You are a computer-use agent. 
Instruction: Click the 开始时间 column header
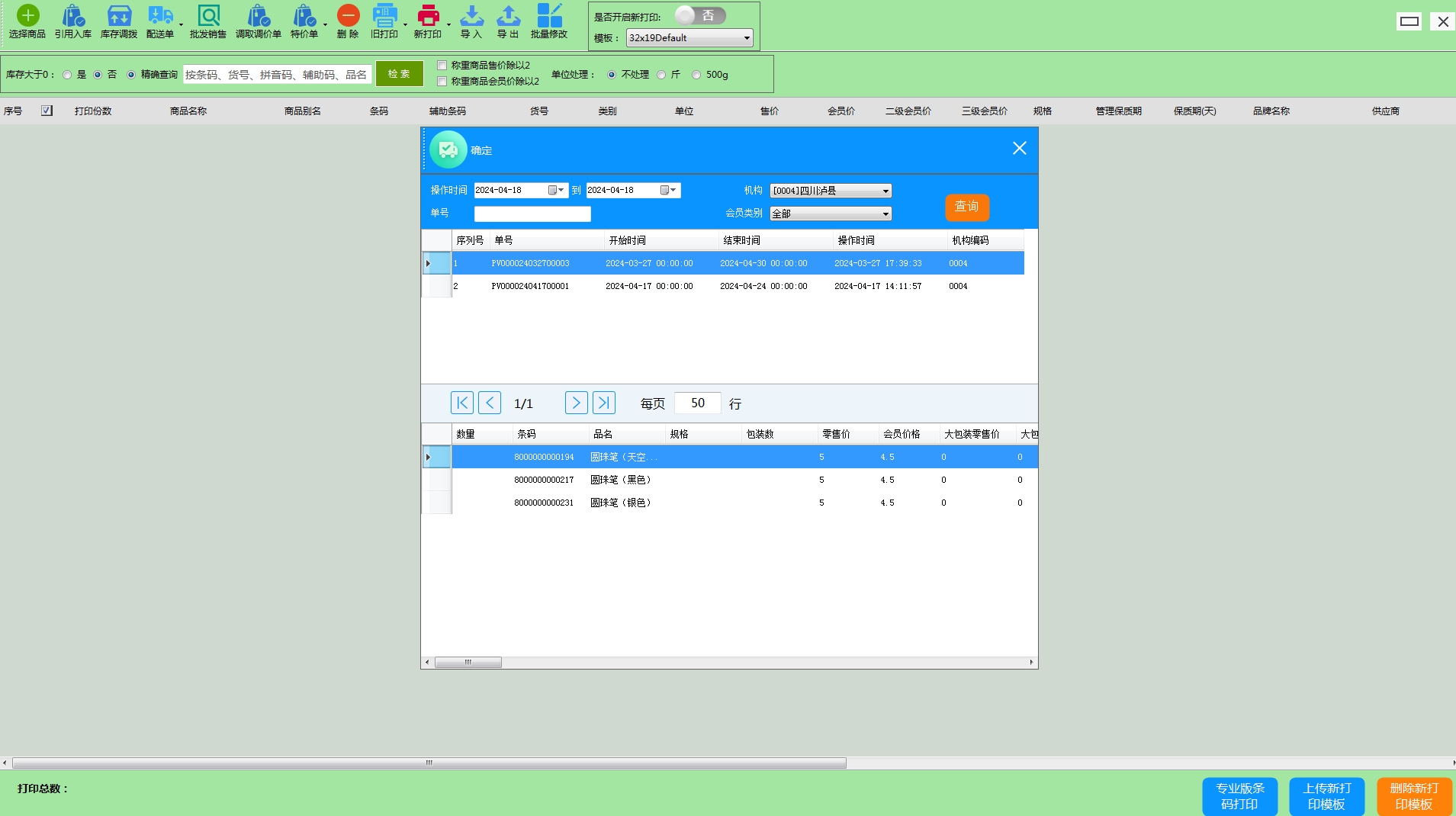pyautogui.click(x=627, y=240)
